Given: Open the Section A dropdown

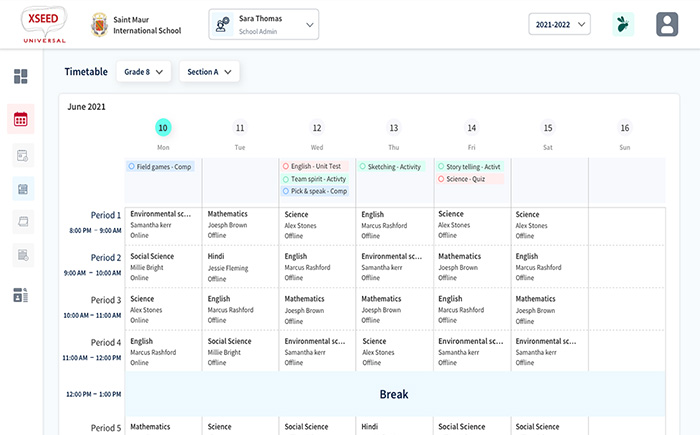Looking at the screenshot, I should coord(209,71).
